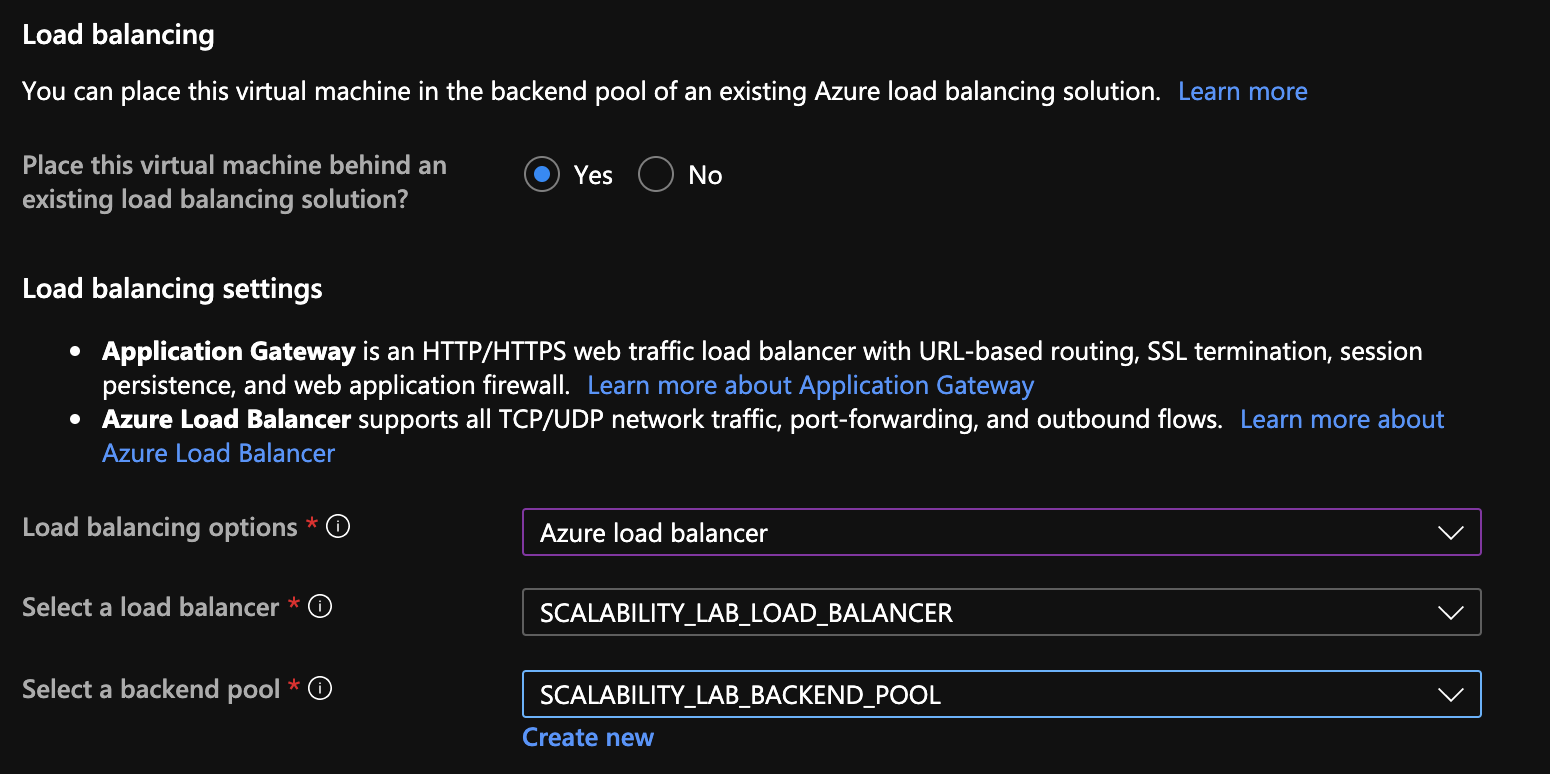This screenshot has width=1550, height=774.
Task: Select the Yes radio button
Action: 541,175
